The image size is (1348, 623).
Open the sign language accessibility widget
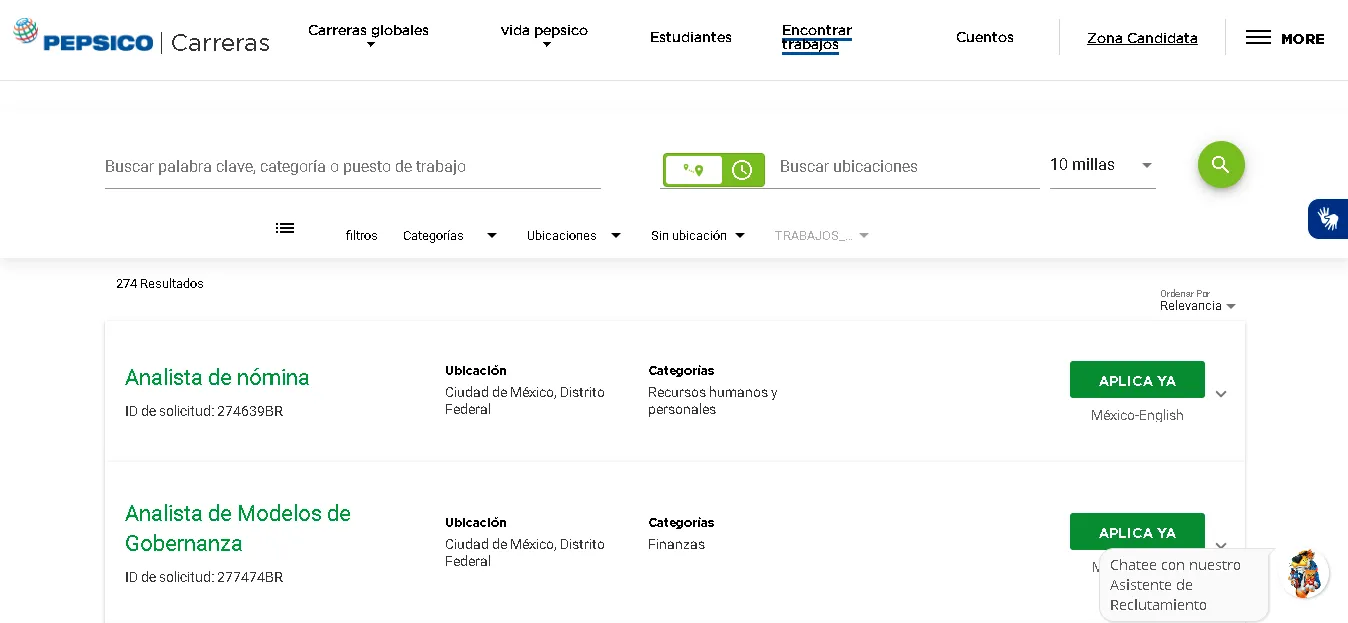pyautogui.click(x=1328, y=218)
